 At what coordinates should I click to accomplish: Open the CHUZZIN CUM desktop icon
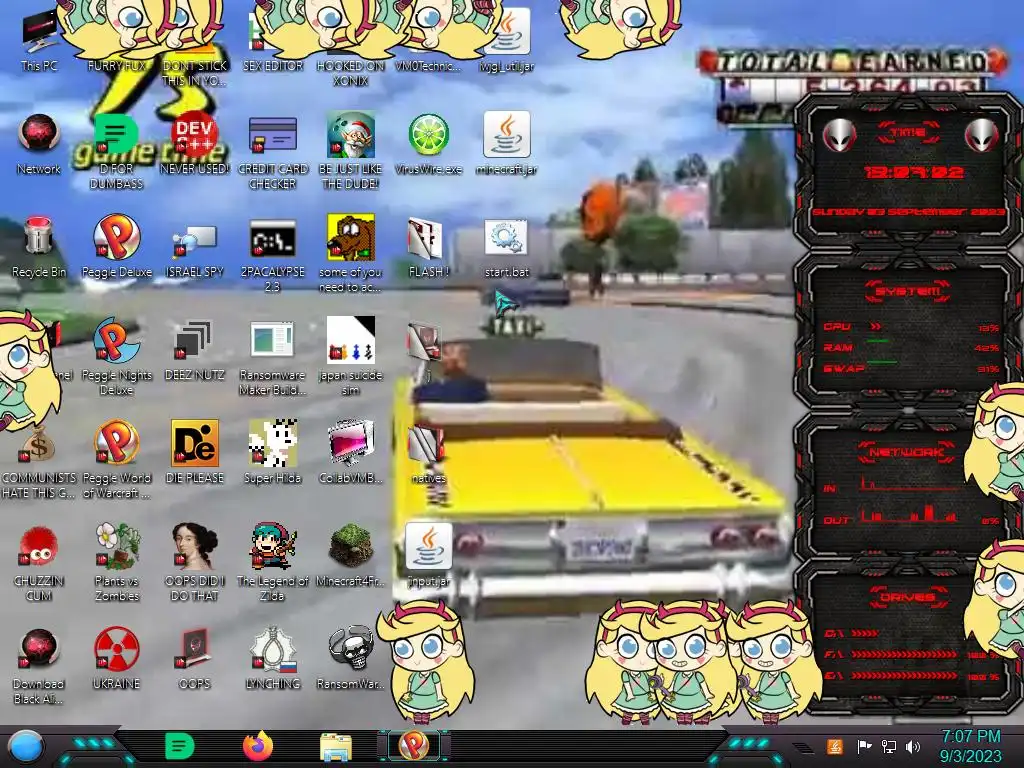click(x=39, y=563)
